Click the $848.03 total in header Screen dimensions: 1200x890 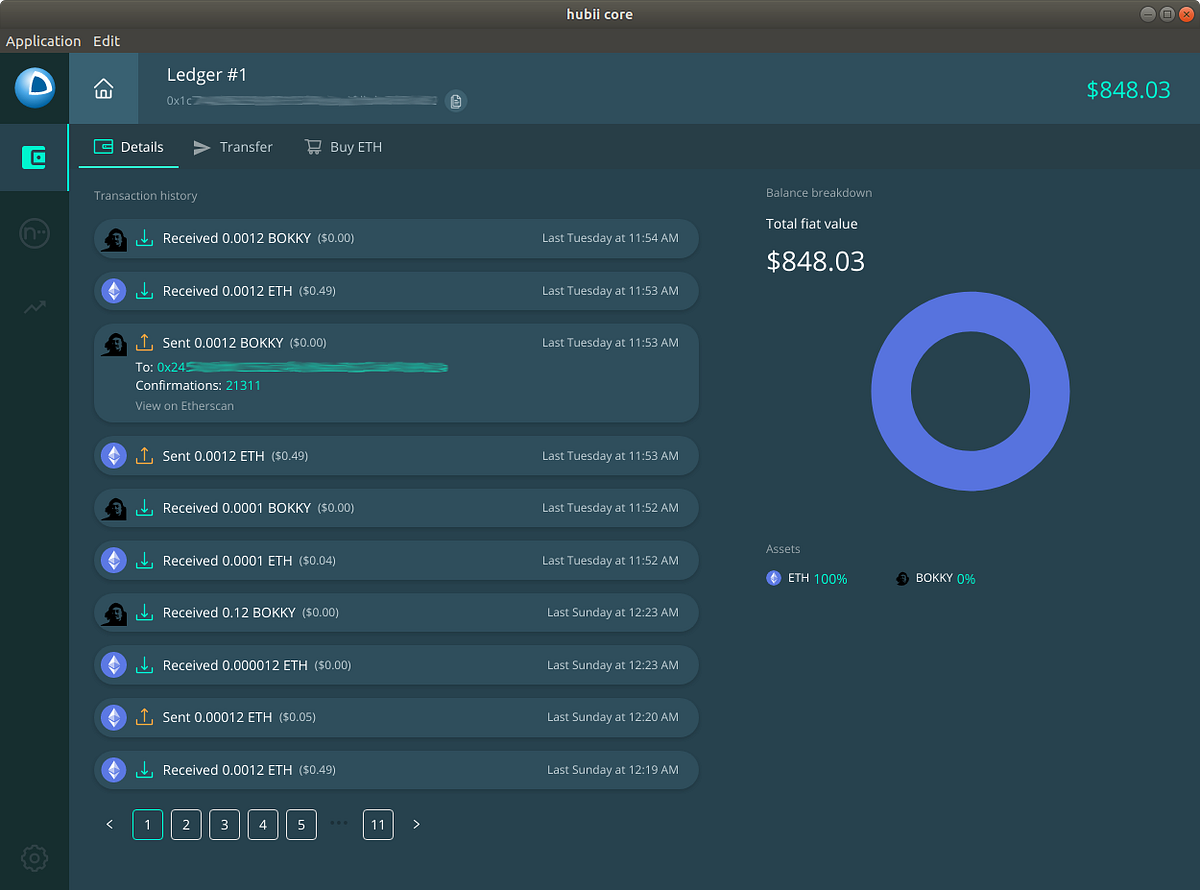(1128, 90)
